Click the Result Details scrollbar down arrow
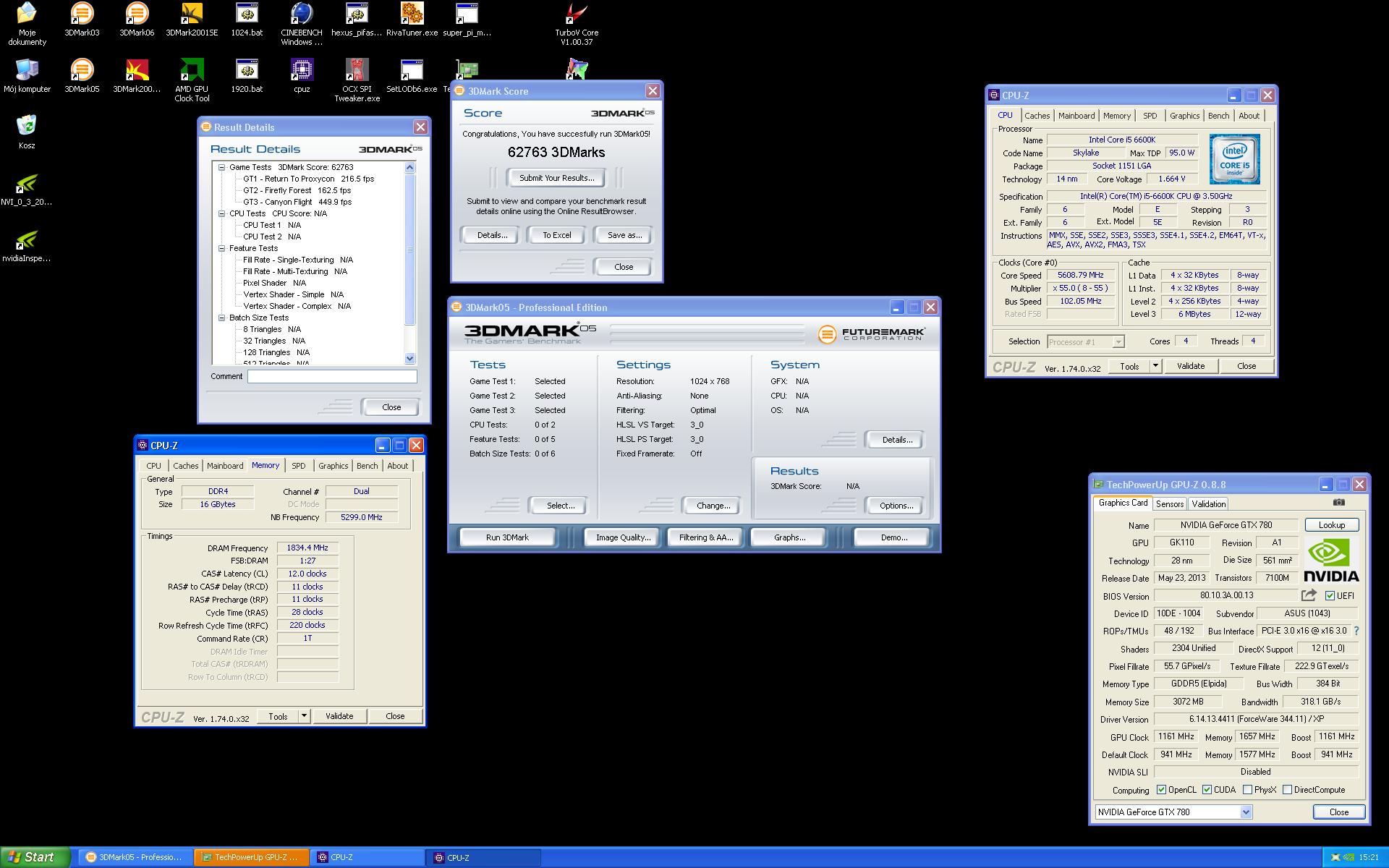Image resolution: width=1389 pixels, height=868 pixels. coord(410,359)
